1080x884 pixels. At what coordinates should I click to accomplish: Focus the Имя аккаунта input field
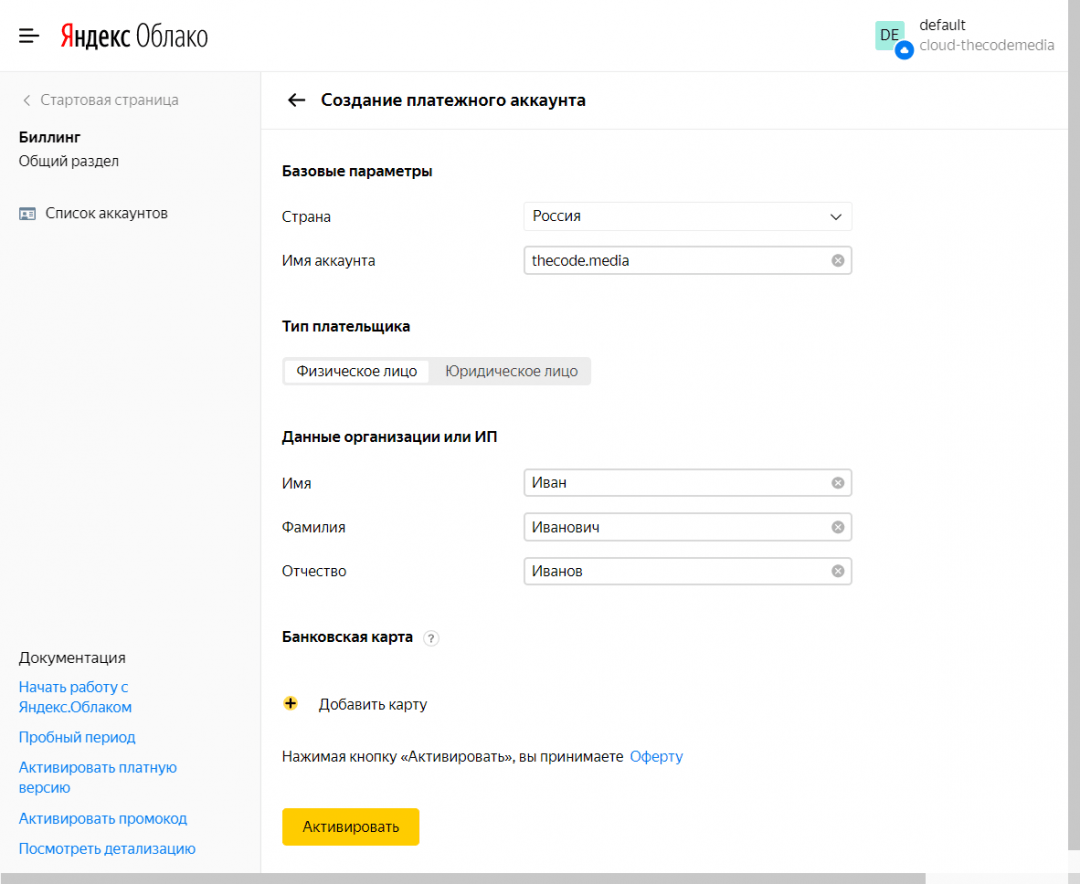[x=687, y=260]
